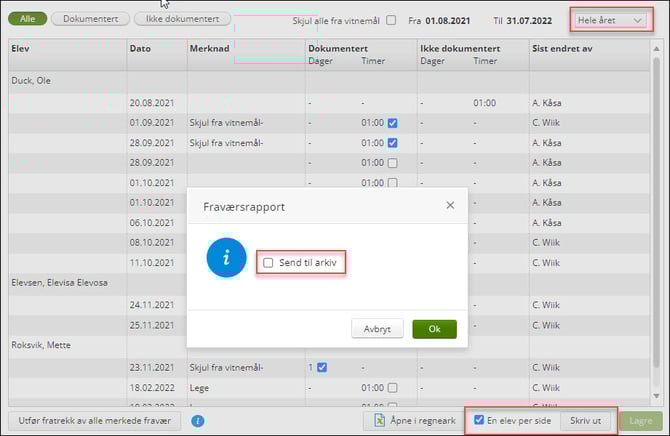
Task: Close the Fraværsrapport dialog with X
Action: tap(450, 205)
